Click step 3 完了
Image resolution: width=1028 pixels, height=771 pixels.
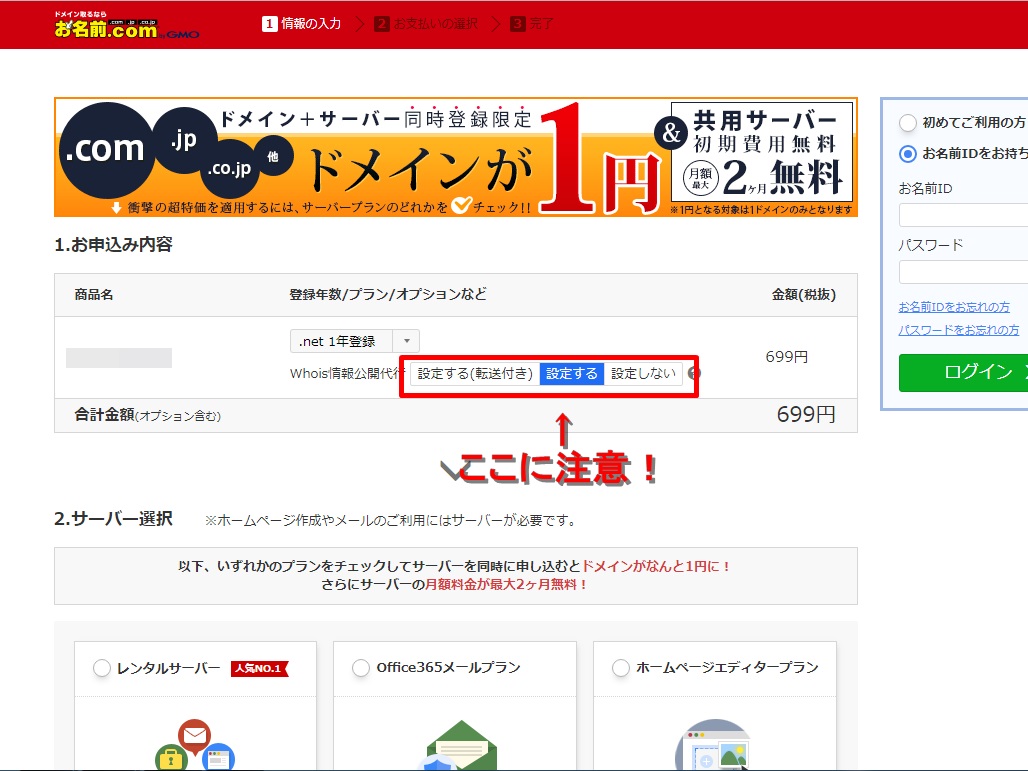532,24
